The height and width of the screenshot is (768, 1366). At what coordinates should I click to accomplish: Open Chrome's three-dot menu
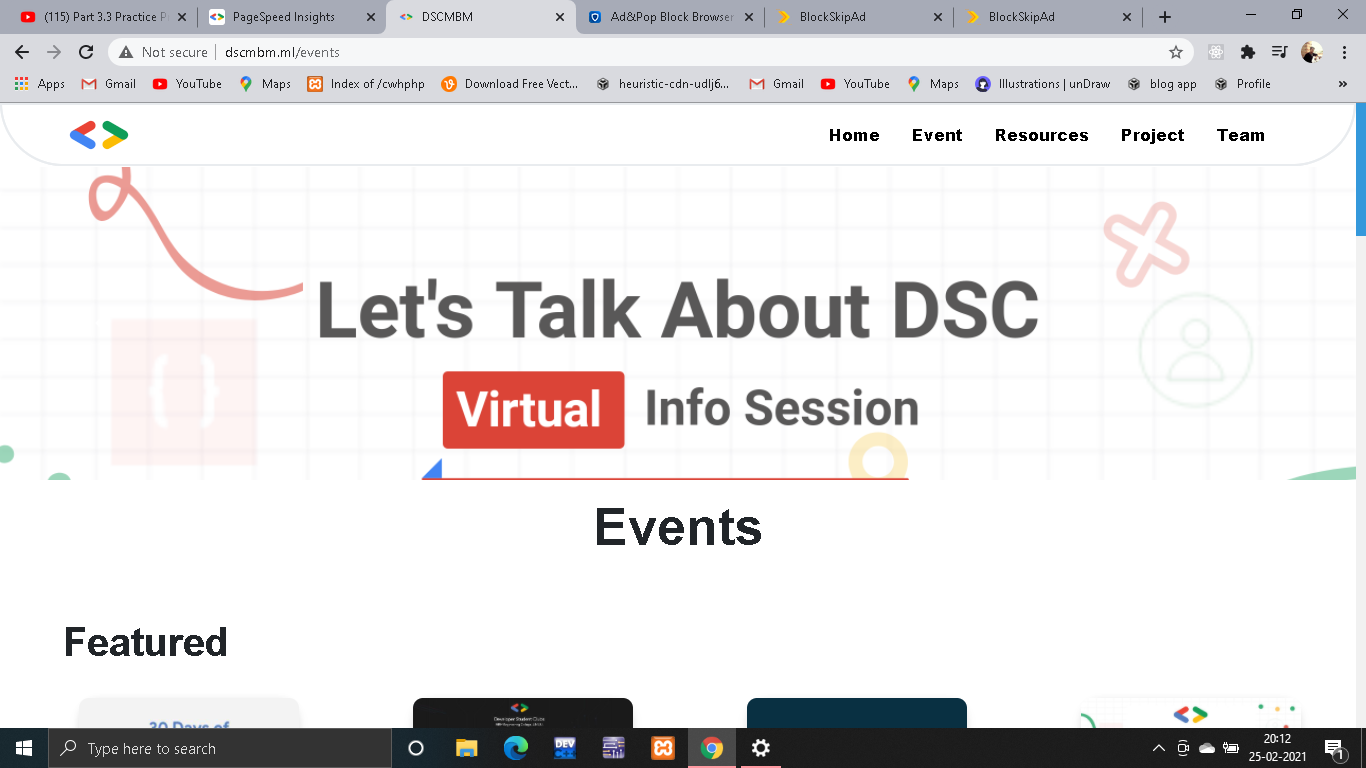(1343, 52)
